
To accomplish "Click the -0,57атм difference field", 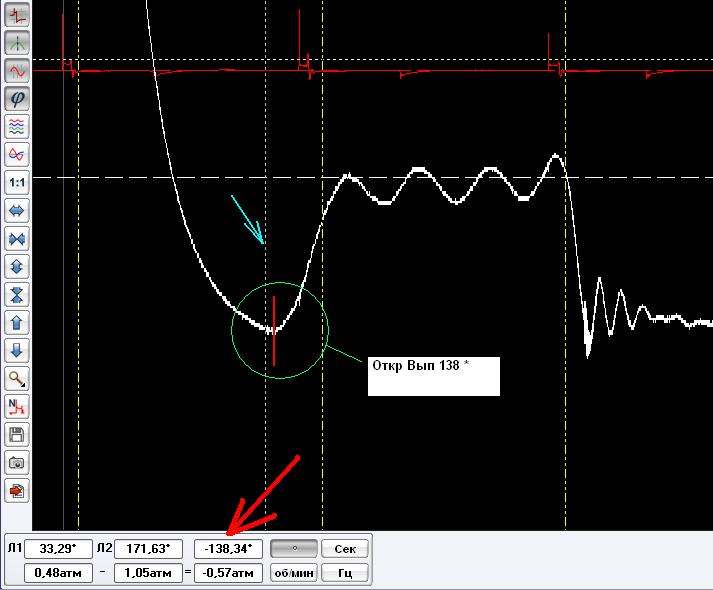I will [228, 573].
